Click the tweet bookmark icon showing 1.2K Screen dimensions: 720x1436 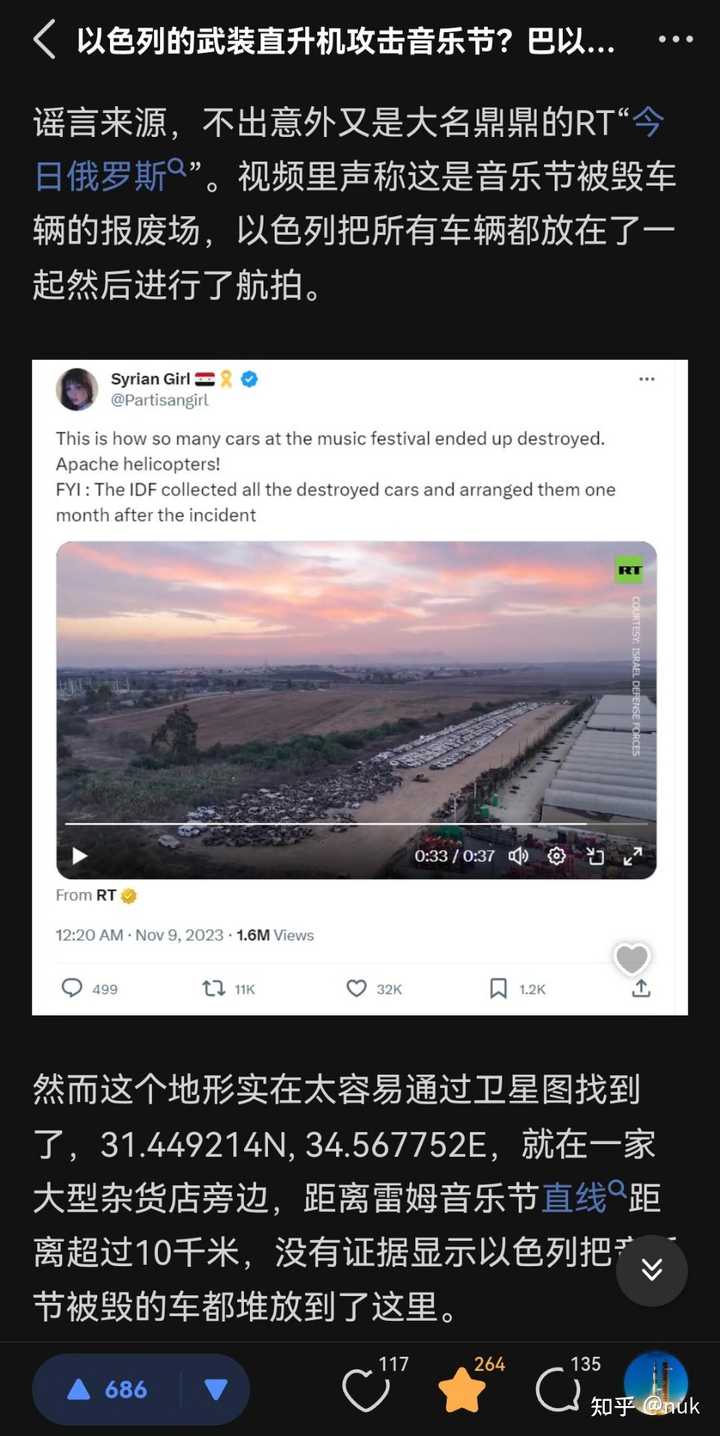[499, 988]
